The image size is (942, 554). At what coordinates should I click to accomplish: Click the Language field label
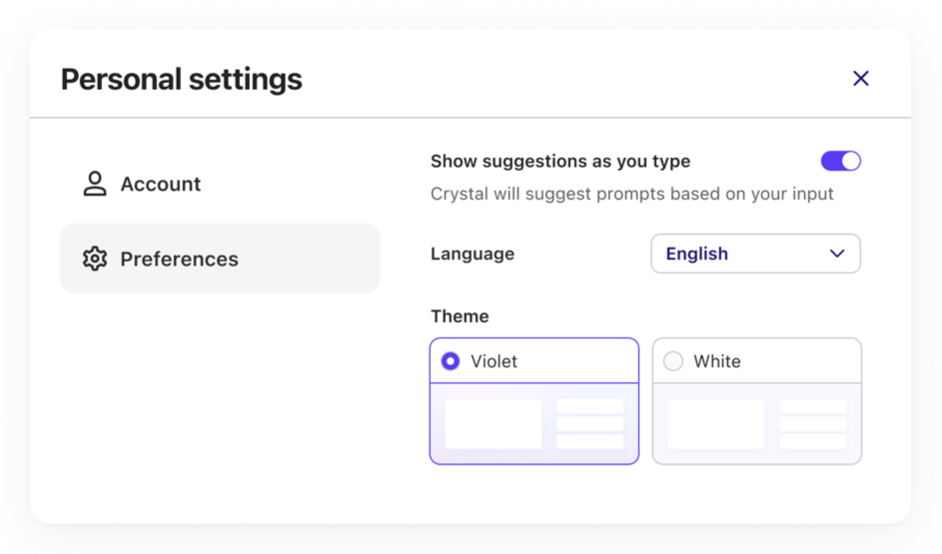[x=472, y=254]
